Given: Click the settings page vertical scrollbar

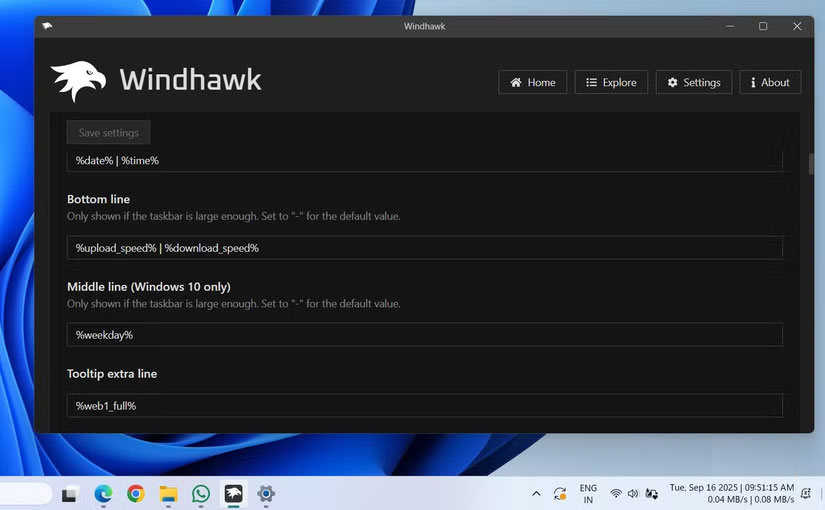Looking at the screenshot, I should (811, 165).
